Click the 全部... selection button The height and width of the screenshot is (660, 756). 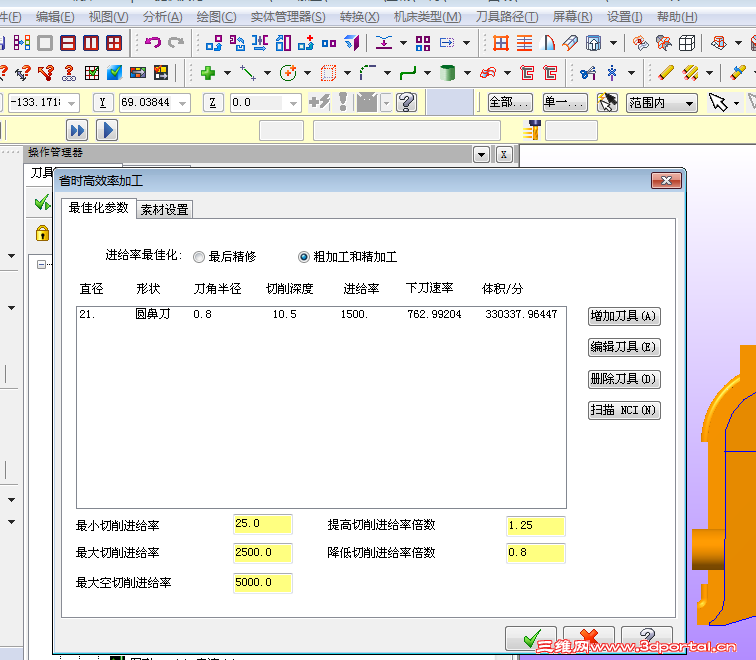[x=510, y=103]
